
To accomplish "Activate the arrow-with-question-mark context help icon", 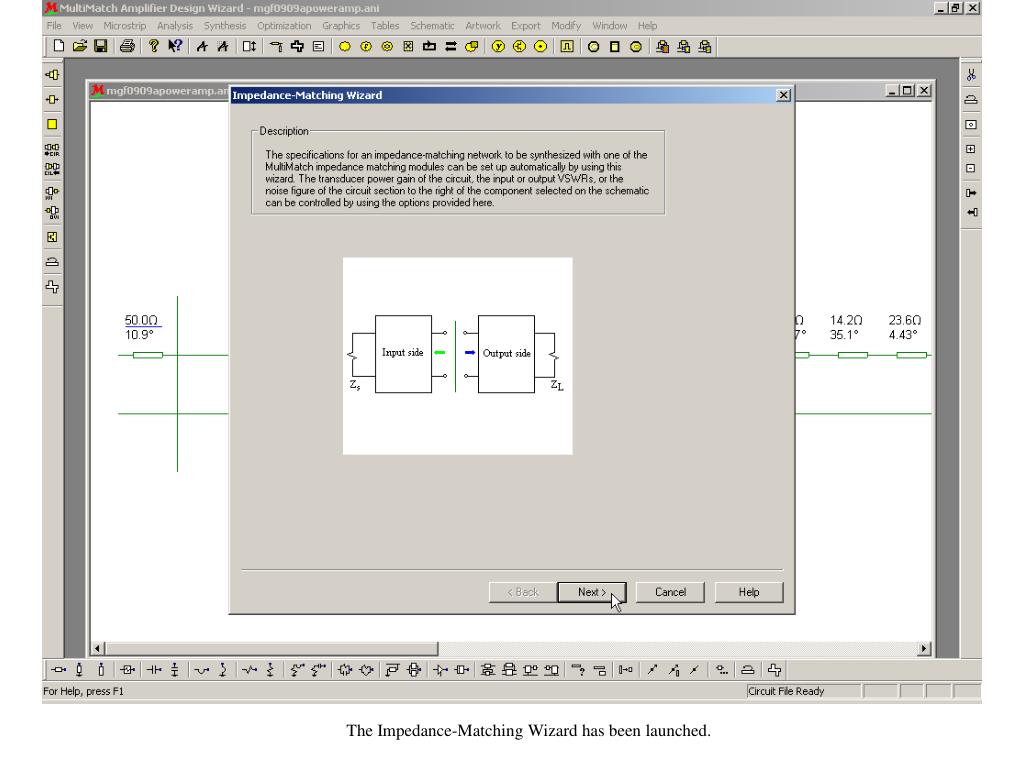I will [175, 46].
